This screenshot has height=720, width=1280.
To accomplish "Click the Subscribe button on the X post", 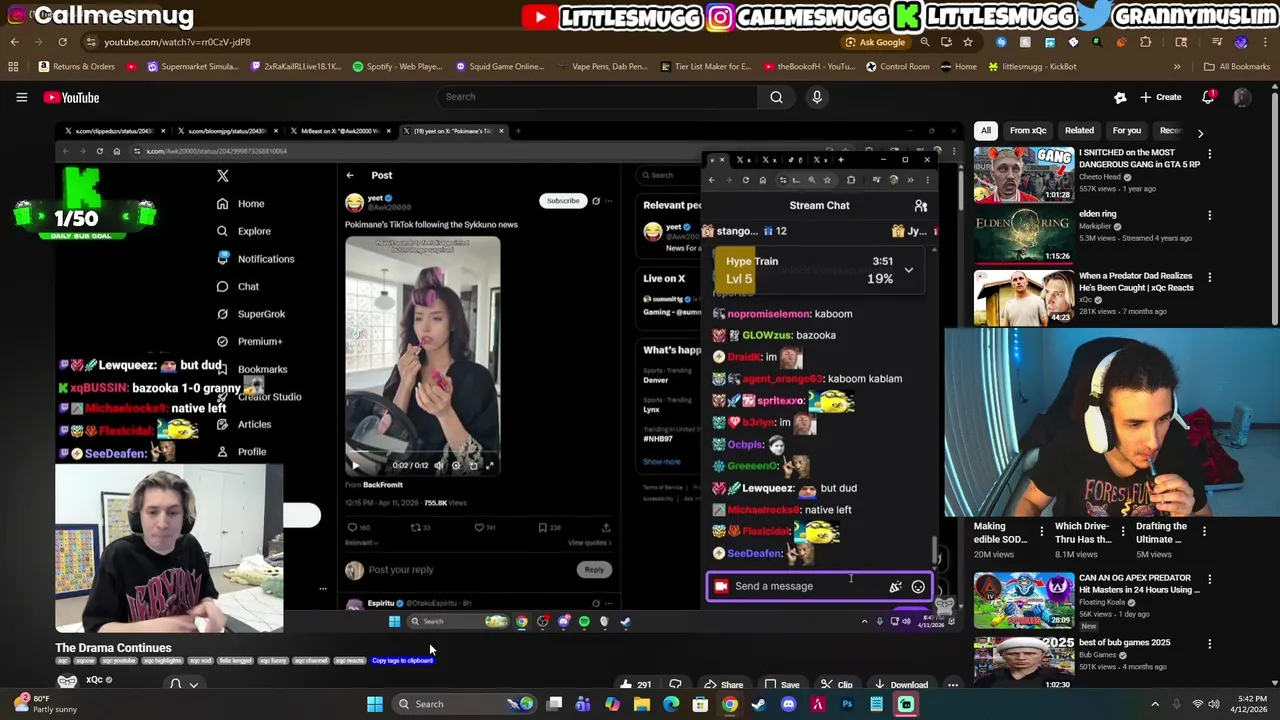I will [562, 201].
